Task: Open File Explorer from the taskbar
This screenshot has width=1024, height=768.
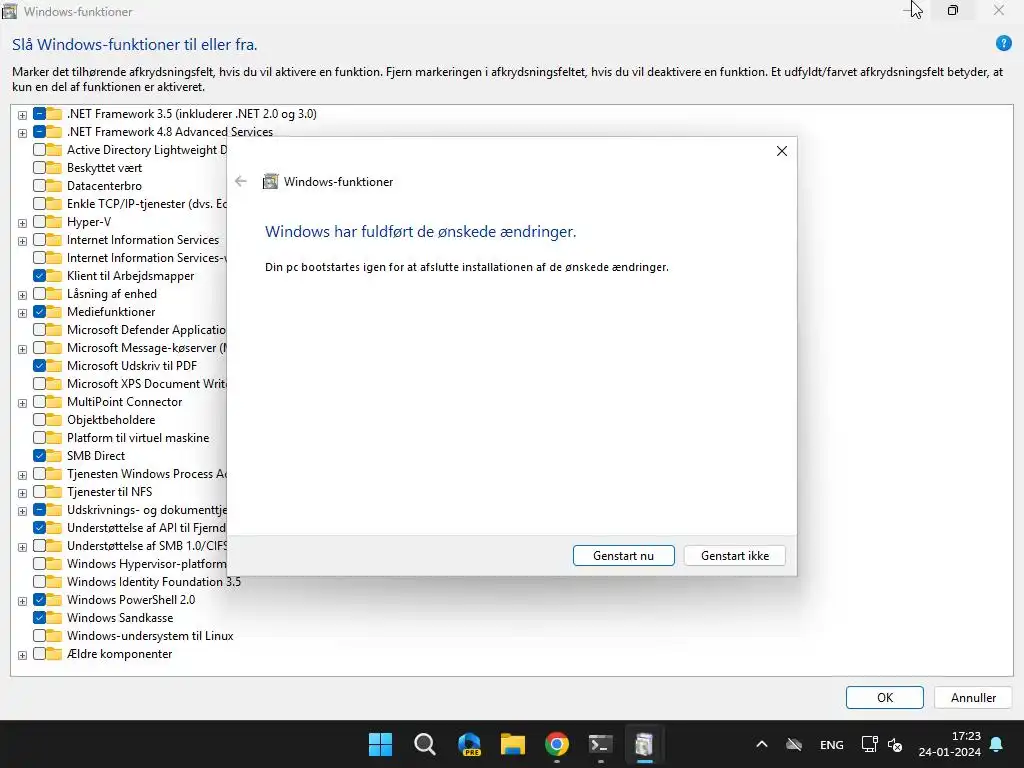Action: [x=513, y=744]
